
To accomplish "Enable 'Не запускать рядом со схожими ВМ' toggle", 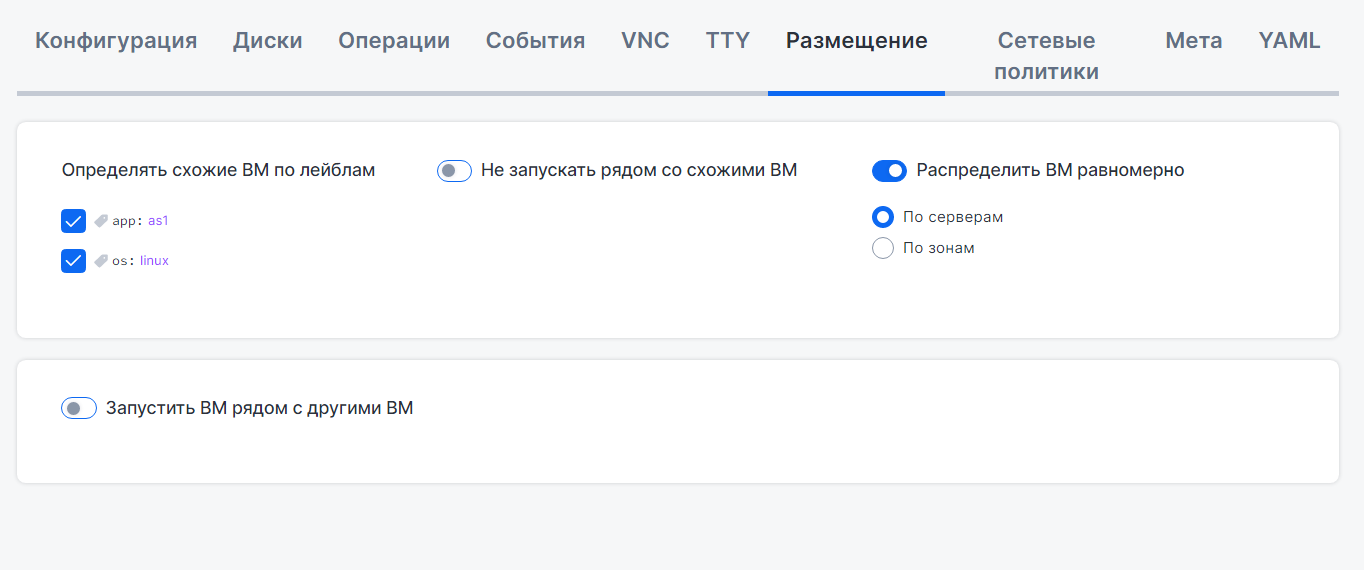I will (454, 171).
